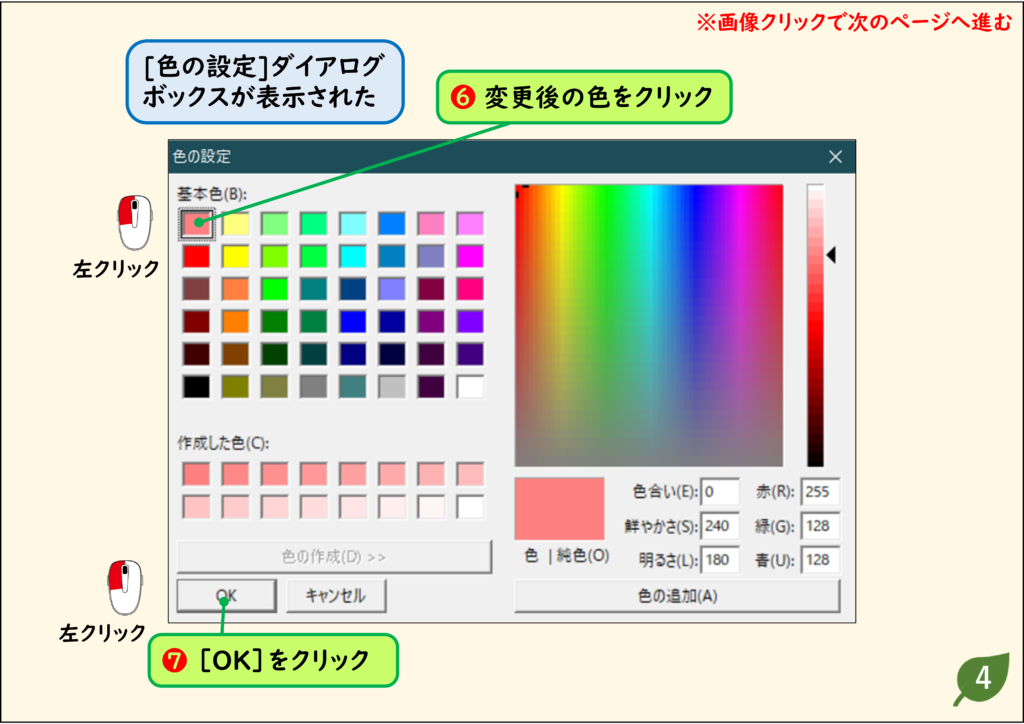This screenshot has width=1024, height=724.
Task: Click the 色|純色 color preview box
Action: [560, 509]
